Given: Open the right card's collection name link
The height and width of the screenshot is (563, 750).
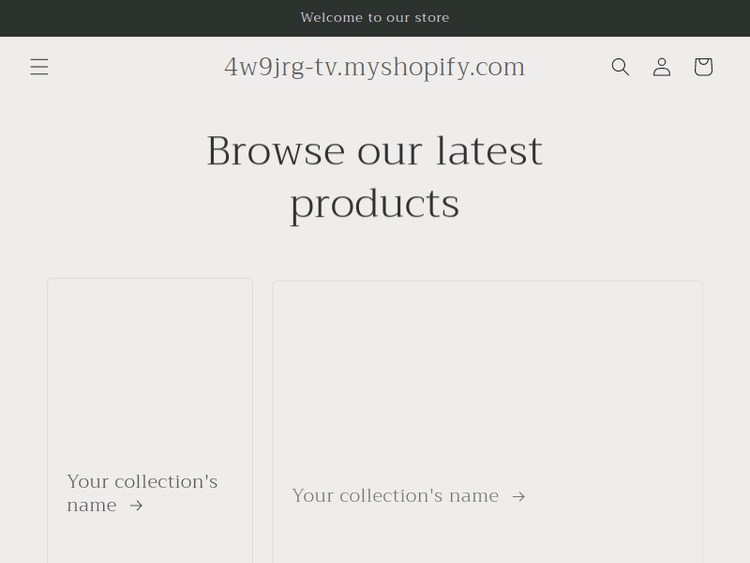Looking at the screenshot, I should (x=395, y=496).
